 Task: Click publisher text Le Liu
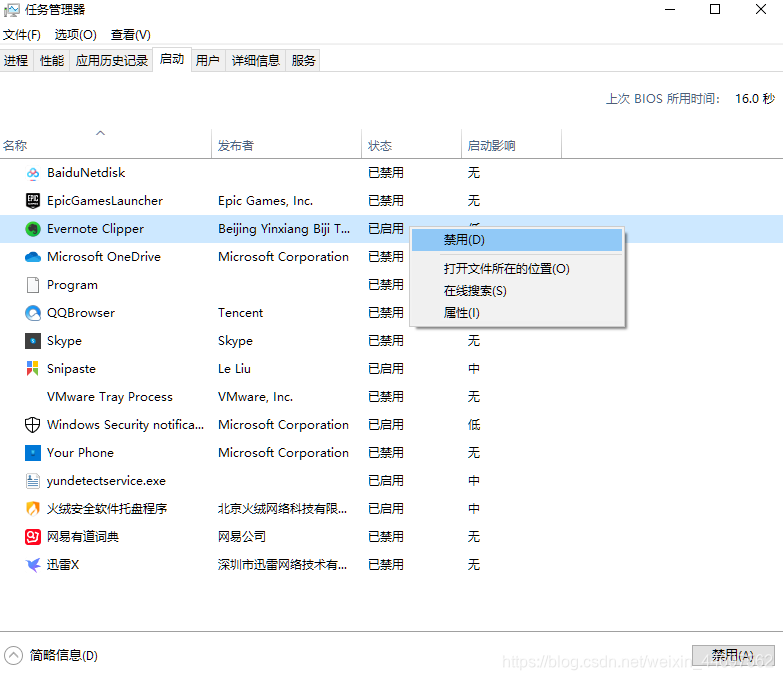click(234, 369)
